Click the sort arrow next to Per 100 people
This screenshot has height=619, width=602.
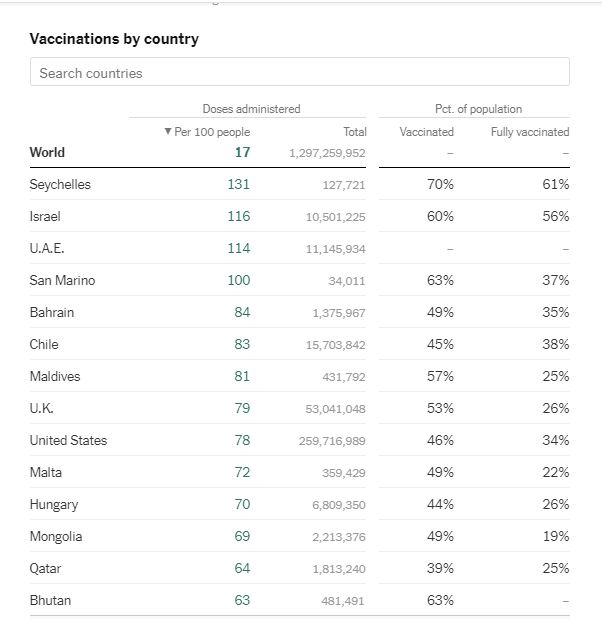click(167, 132)
